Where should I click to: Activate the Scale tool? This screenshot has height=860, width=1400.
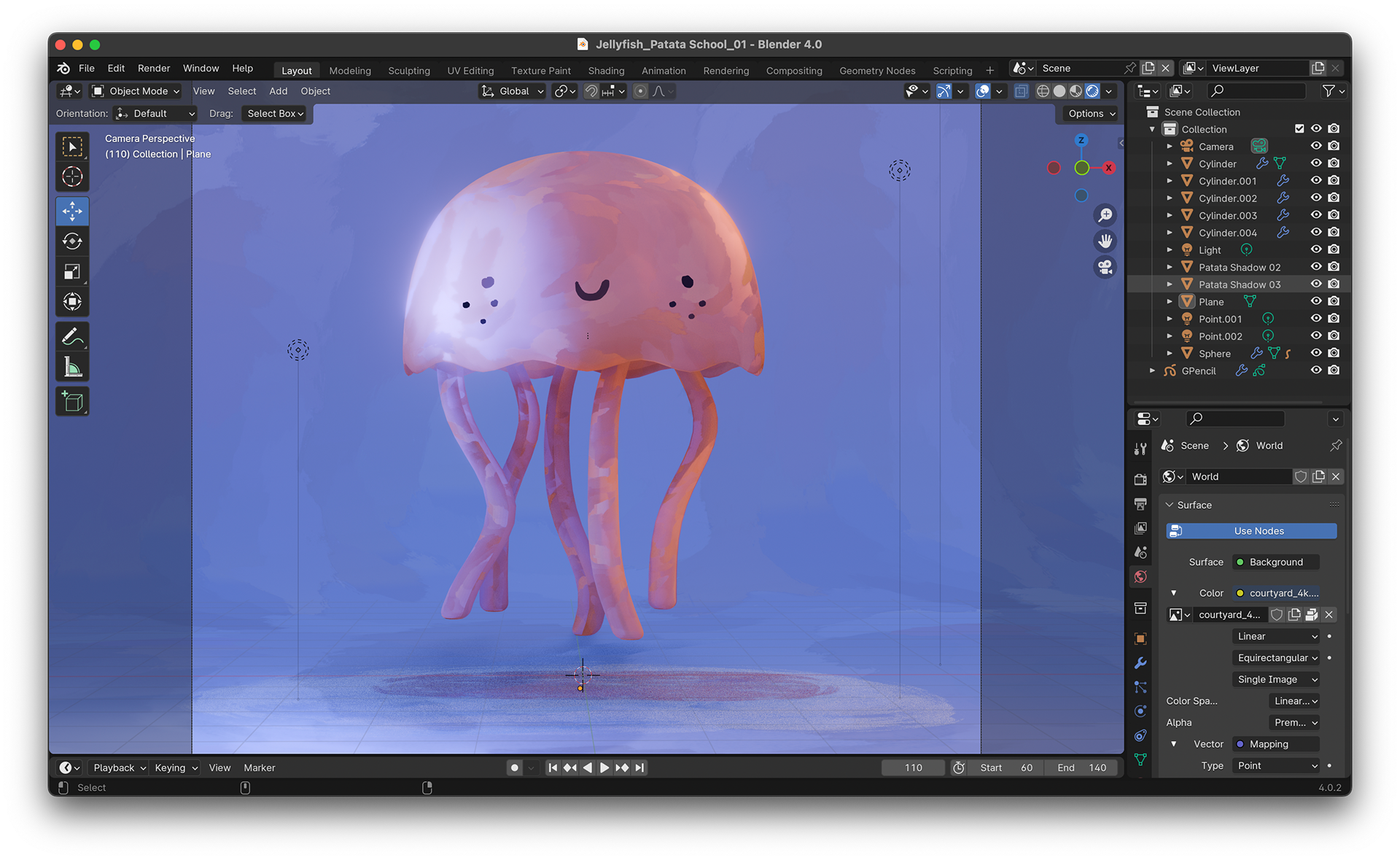click(x=72, y=271)
